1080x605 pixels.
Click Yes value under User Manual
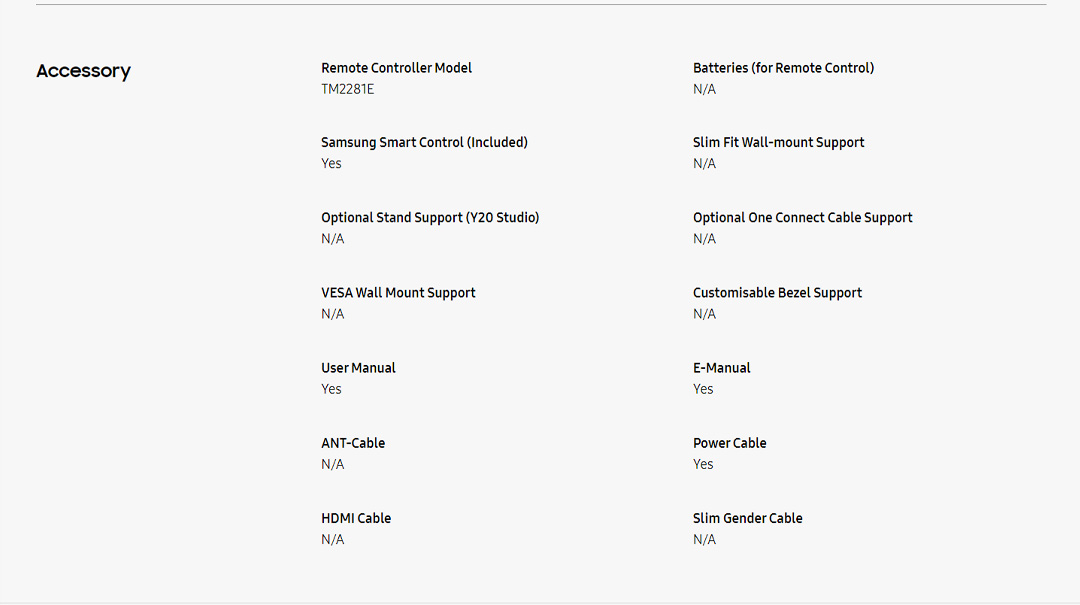coord(331,389)
